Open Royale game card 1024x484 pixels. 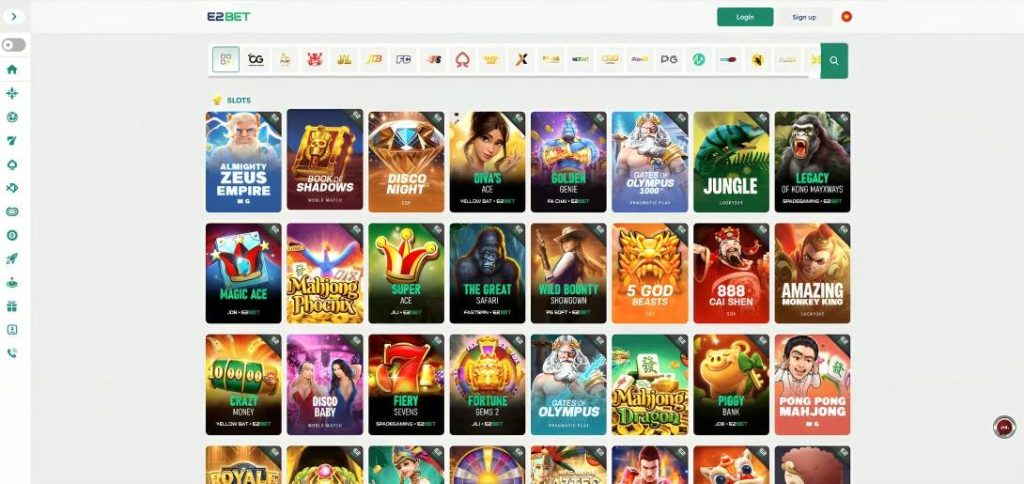pyautogui.click(x=244, y=465)
